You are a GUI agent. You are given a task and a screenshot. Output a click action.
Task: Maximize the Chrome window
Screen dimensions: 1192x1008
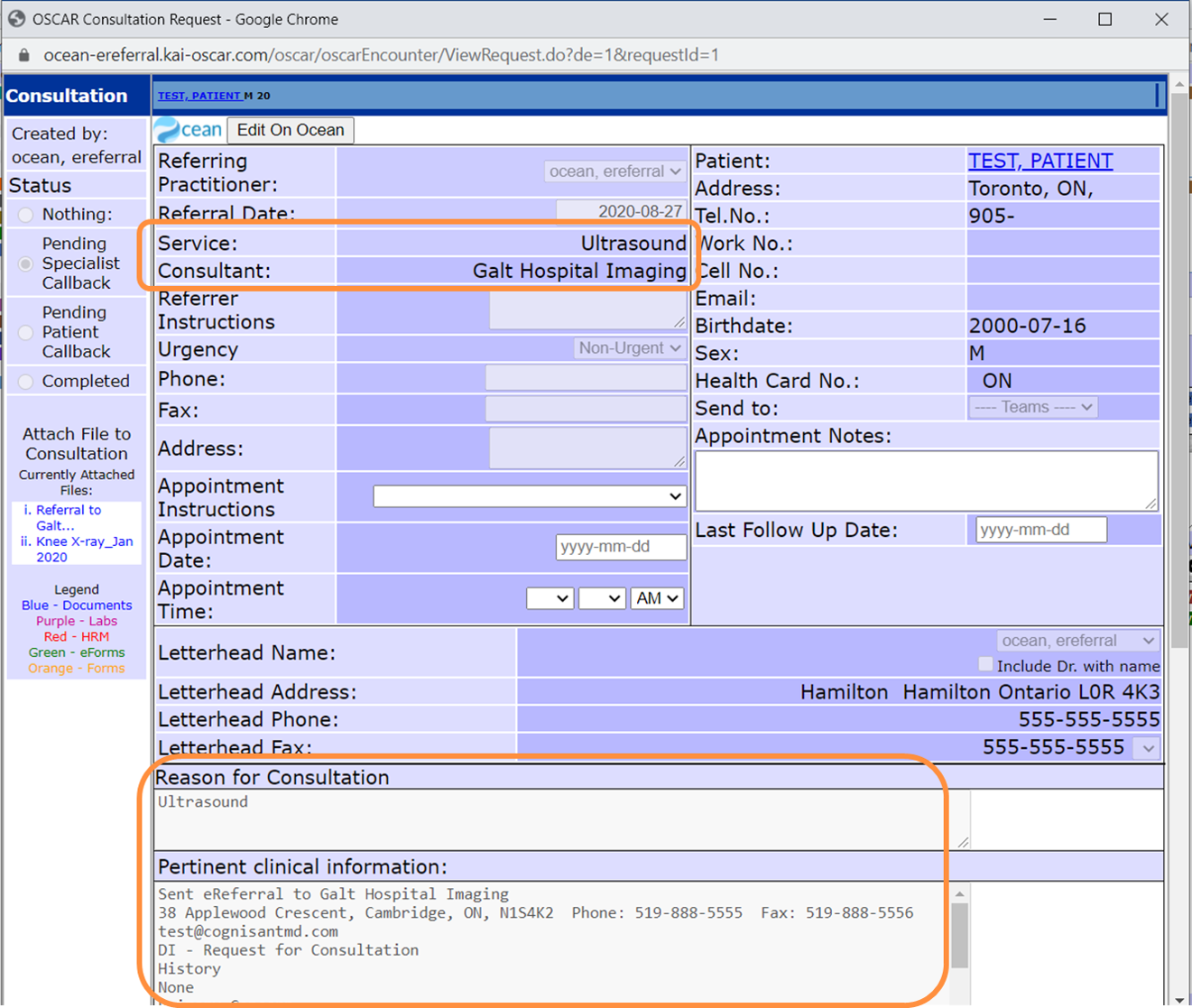[1104, 19]
